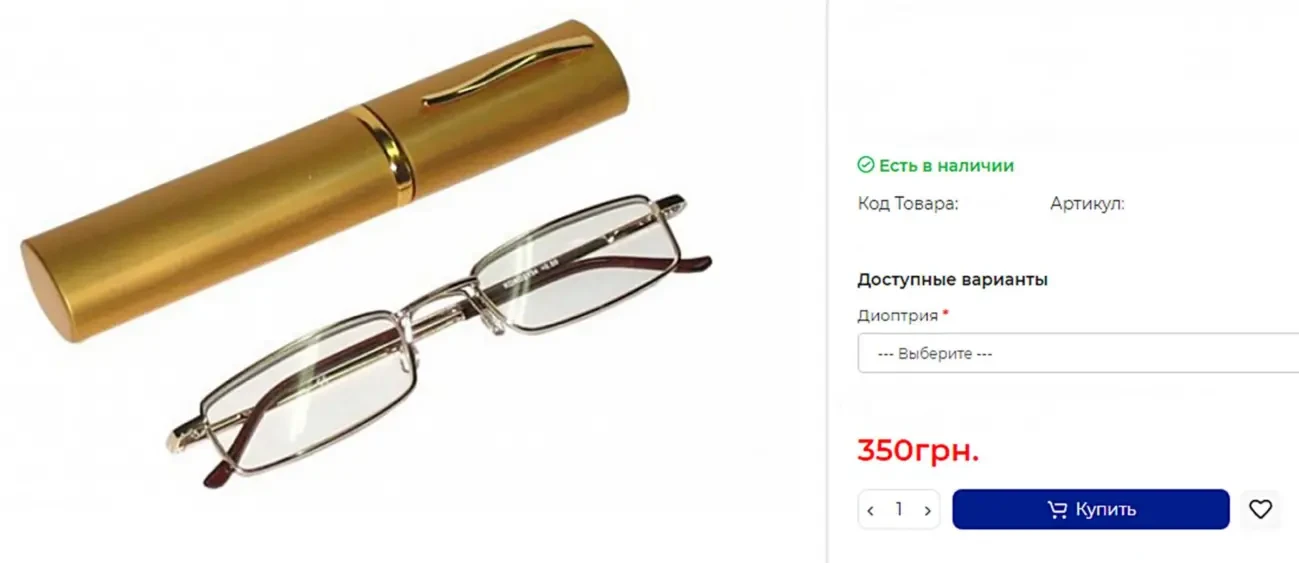Increase quantity with the right arrow
1299x563 pixels.
point(927,510)
